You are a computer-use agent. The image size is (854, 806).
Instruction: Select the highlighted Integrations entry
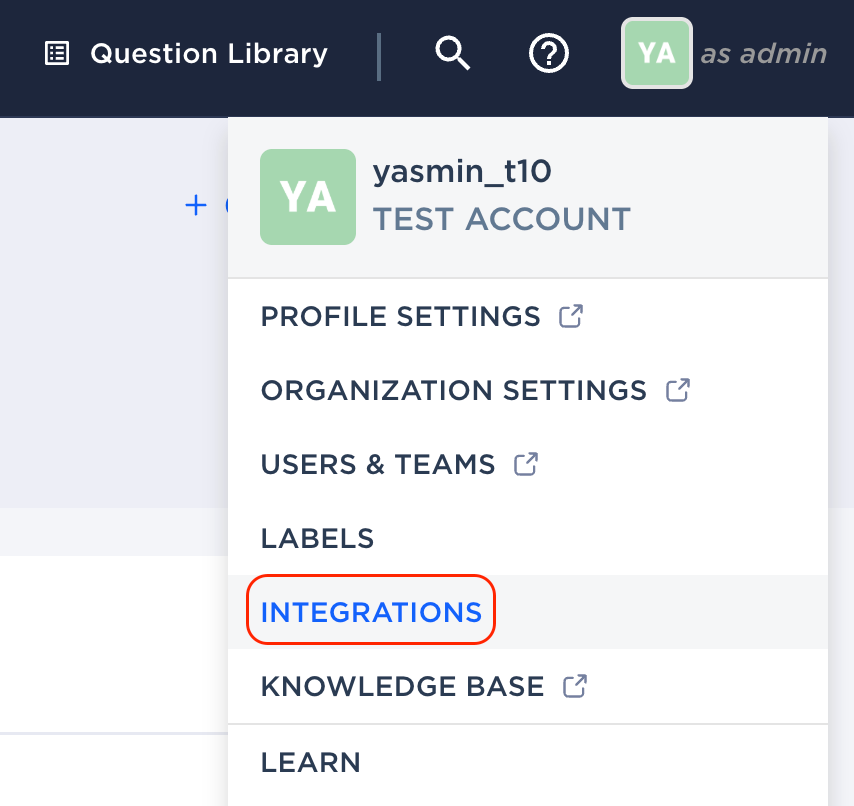click(x=371, y=610)
